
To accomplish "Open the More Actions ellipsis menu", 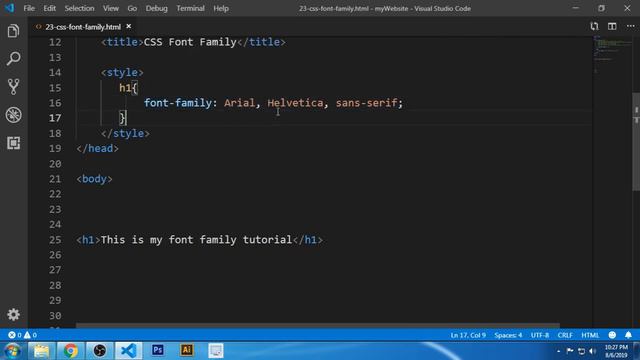I will (x=630, y=26).
